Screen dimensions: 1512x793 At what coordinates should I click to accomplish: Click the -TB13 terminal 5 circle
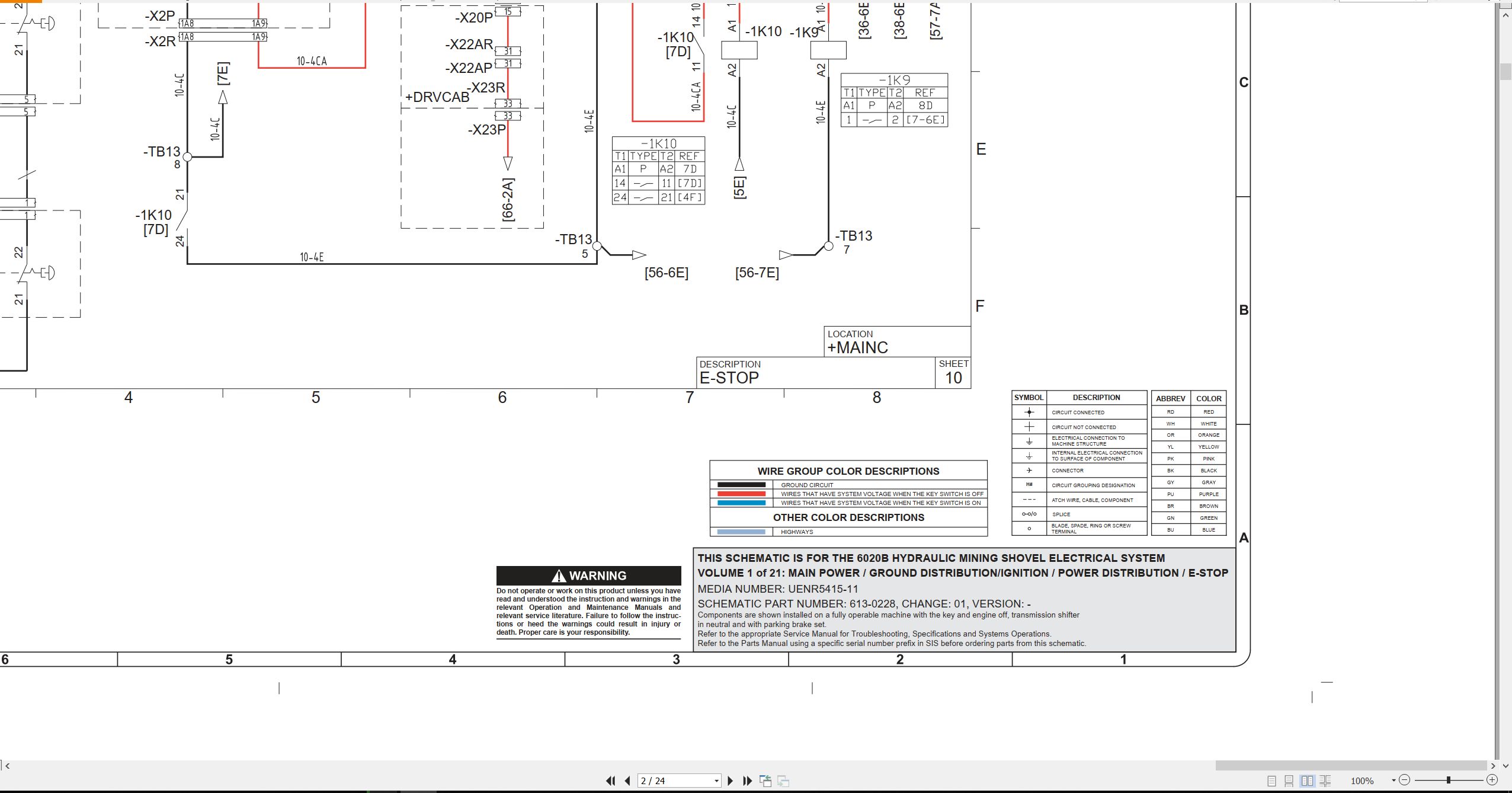pos(597,246)
